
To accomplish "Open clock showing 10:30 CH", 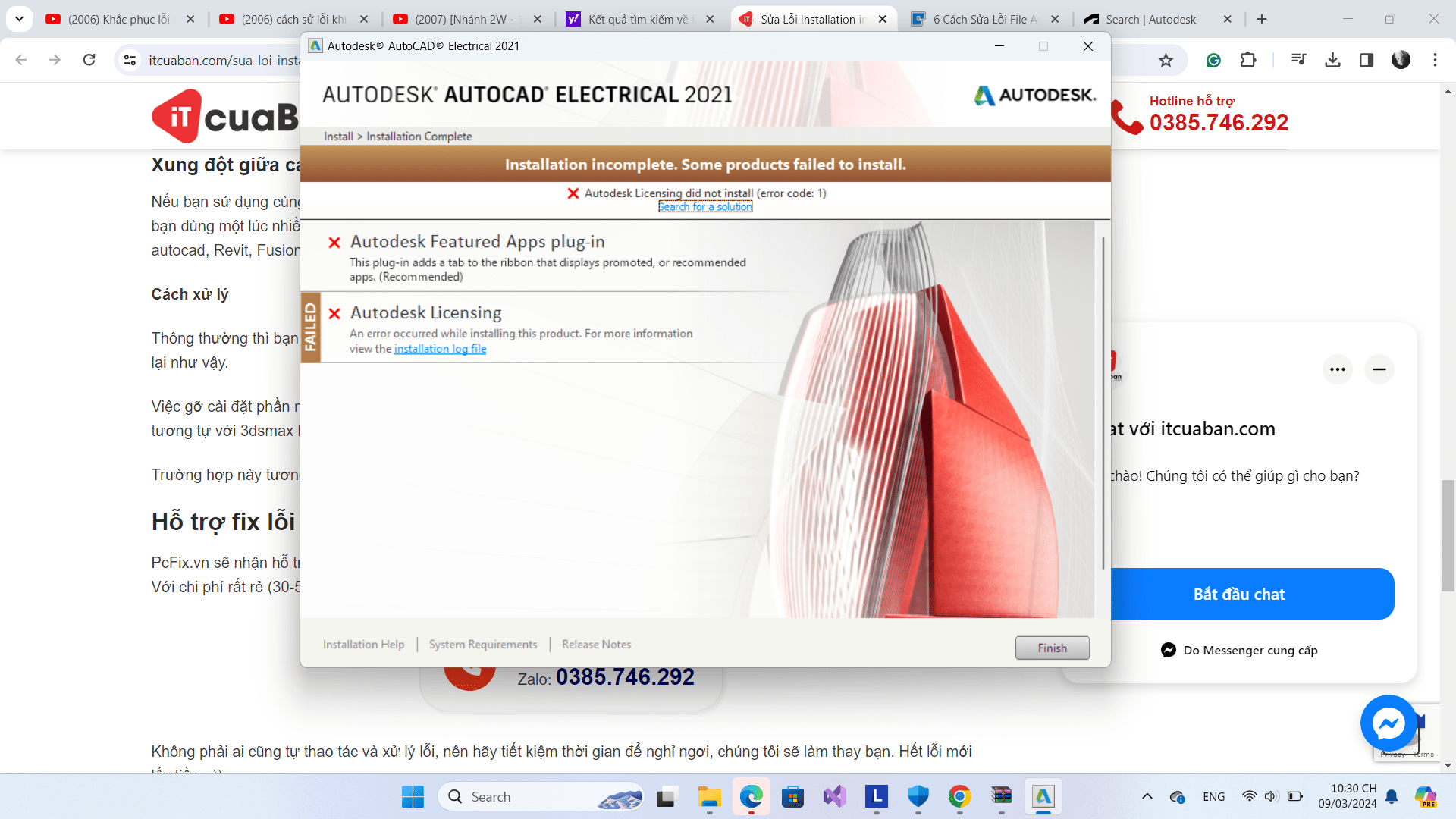I will pos(1347,797).
